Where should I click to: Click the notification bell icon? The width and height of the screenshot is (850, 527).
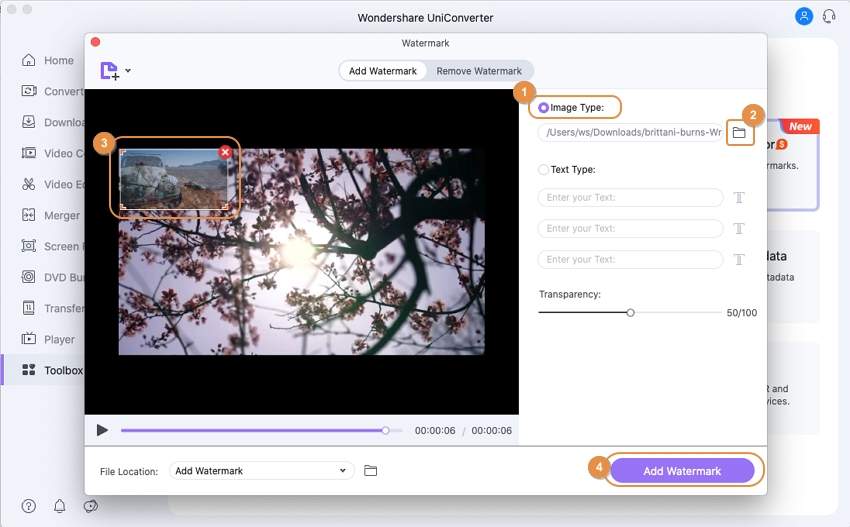(60, 506)
